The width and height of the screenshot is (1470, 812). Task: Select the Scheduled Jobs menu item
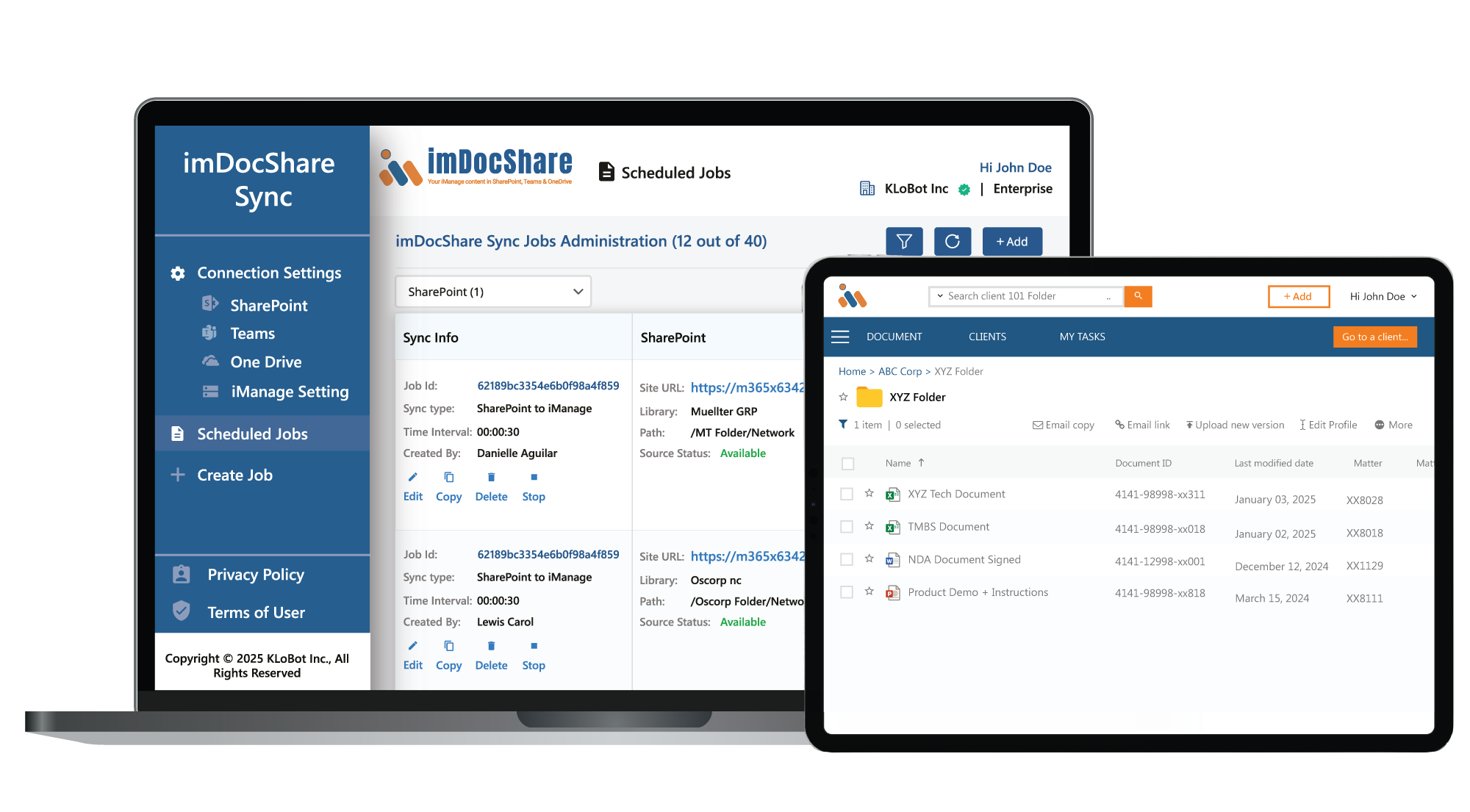point(252,433)
